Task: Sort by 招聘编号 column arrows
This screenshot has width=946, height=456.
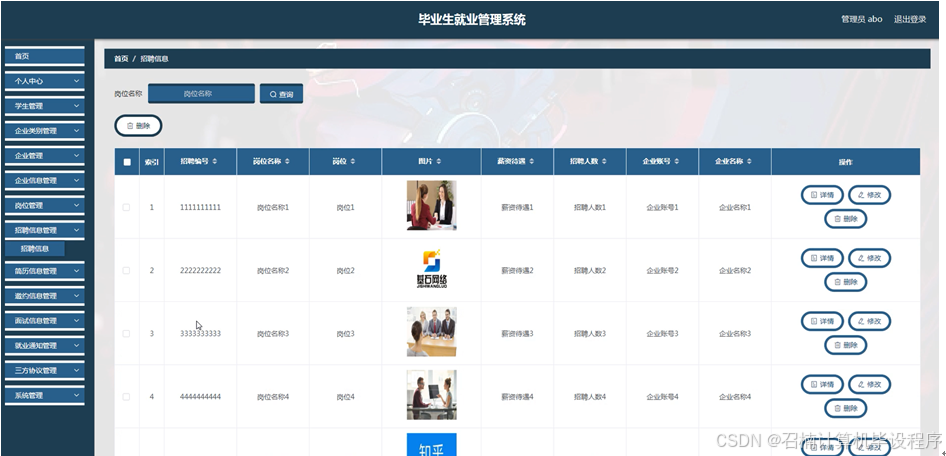Action: tap(215, 162)
